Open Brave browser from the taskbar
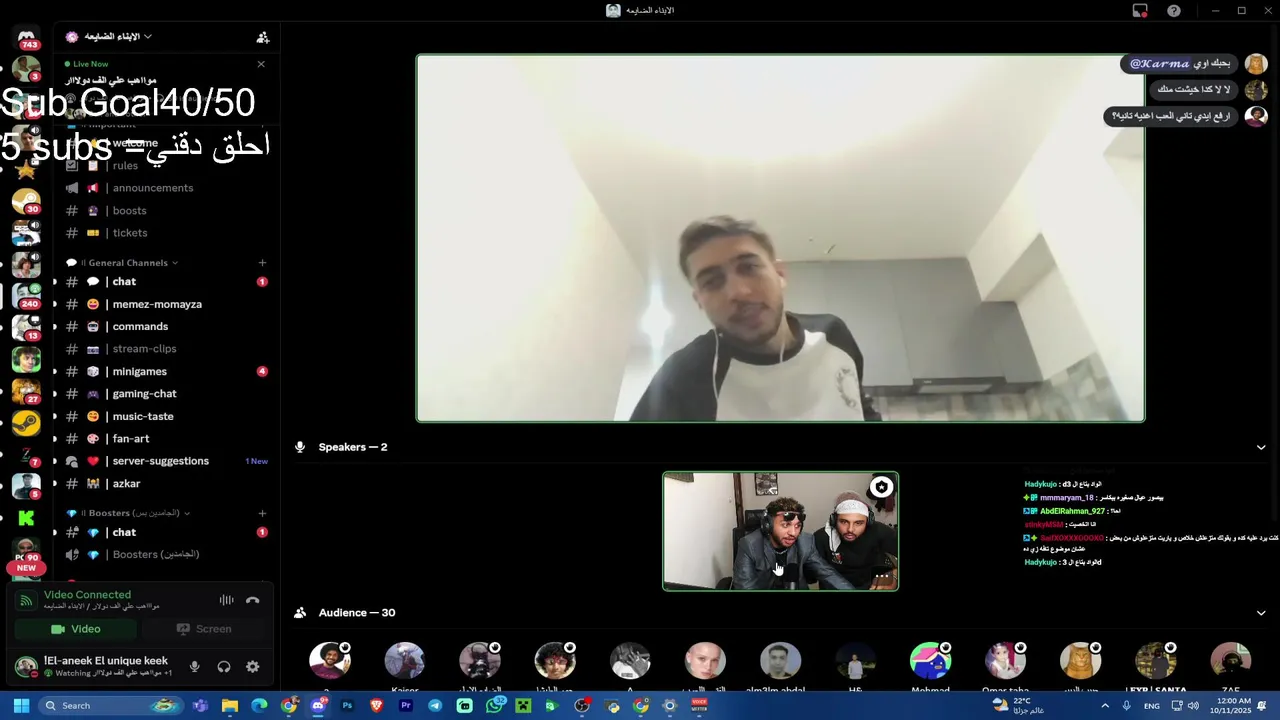 coord(377,706)
